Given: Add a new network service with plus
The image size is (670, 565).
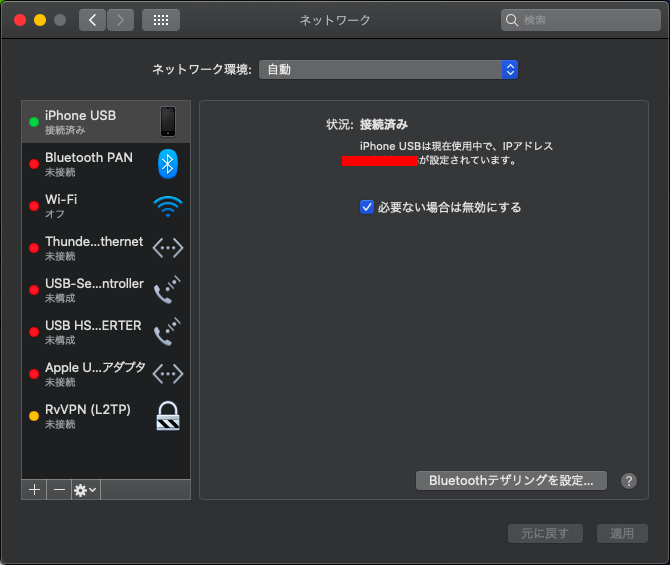Looking at the screenshot, I should [34, 489].
